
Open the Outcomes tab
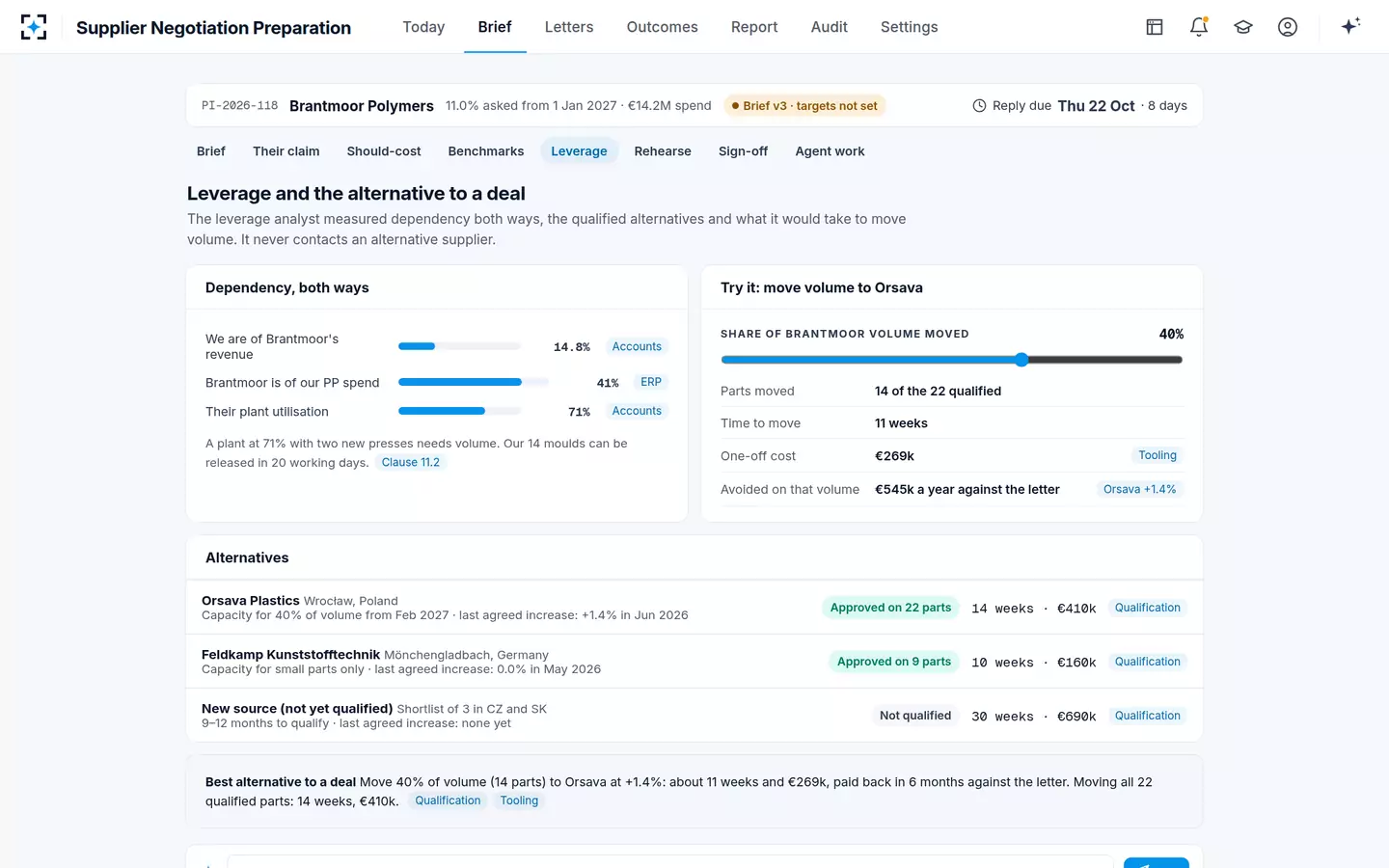pos(662,27)
